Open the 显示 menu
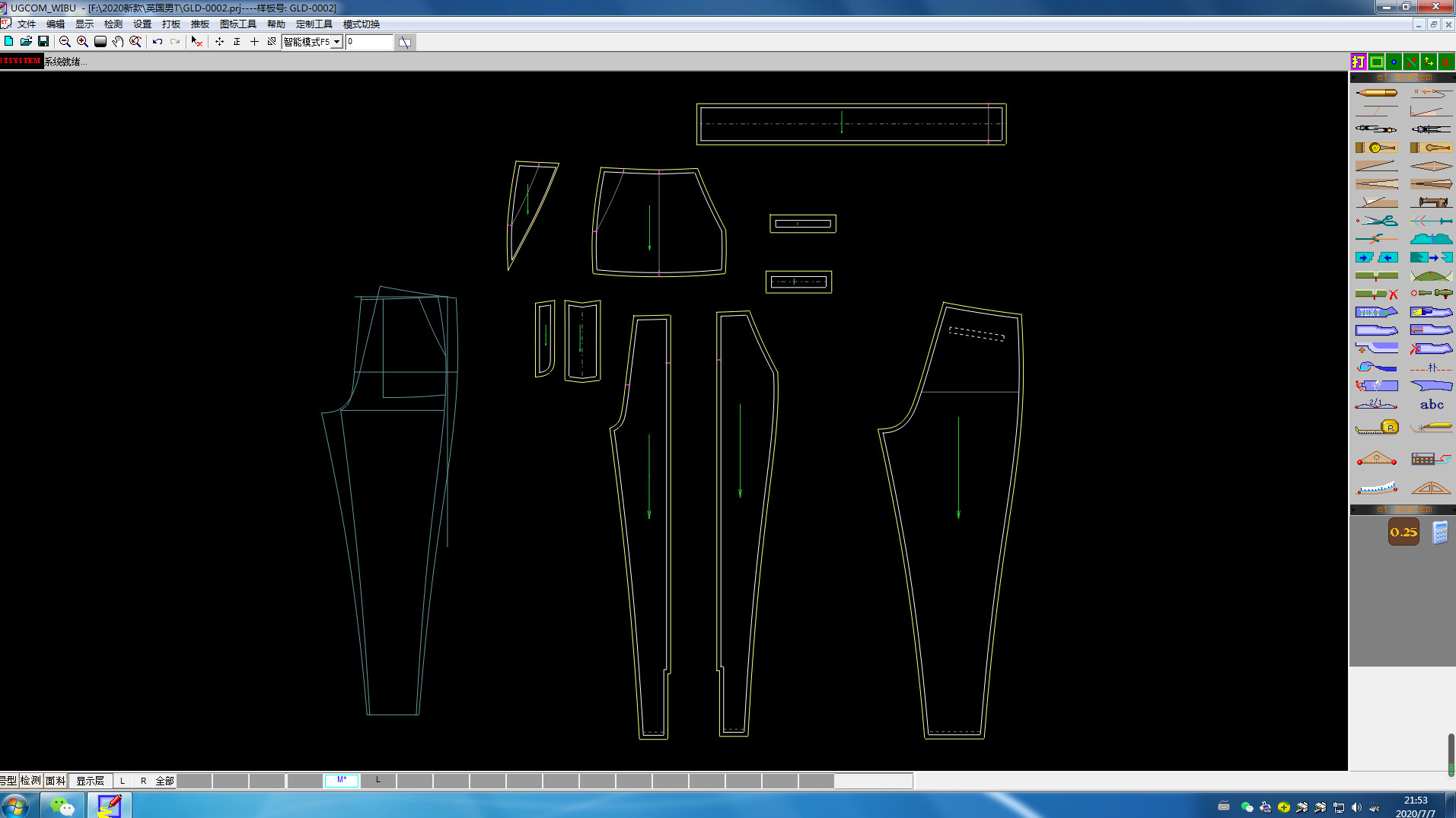This screenshot has height=818, width=1456. tap(84, 24)
